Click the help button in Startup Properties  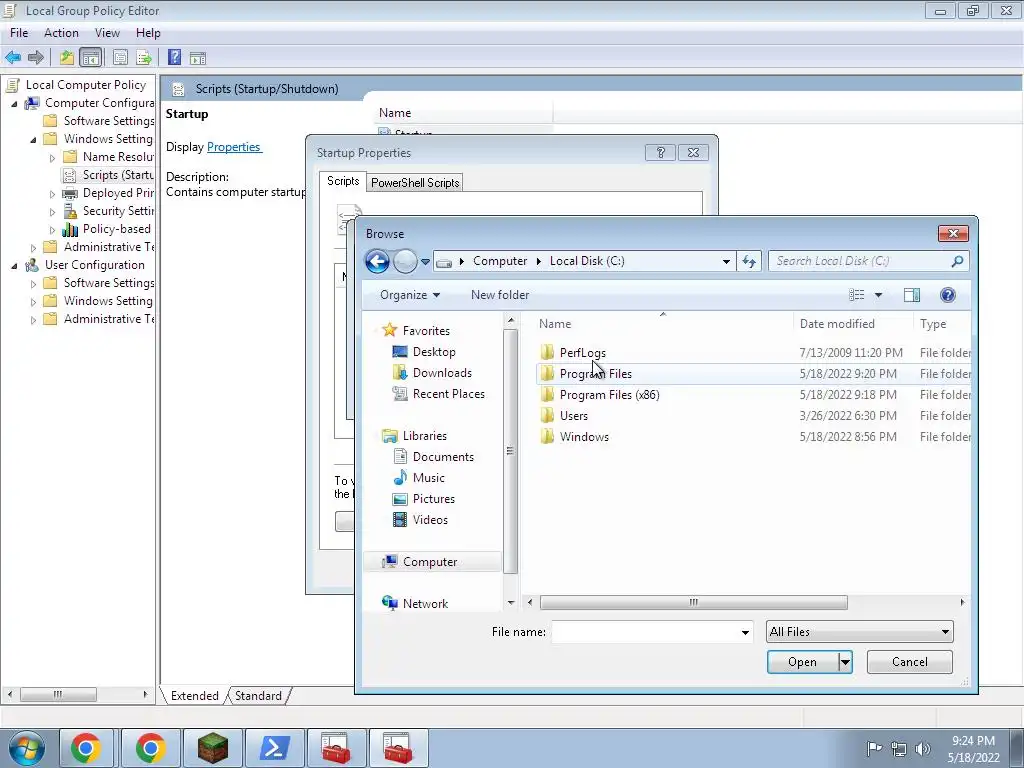point(660,152)
